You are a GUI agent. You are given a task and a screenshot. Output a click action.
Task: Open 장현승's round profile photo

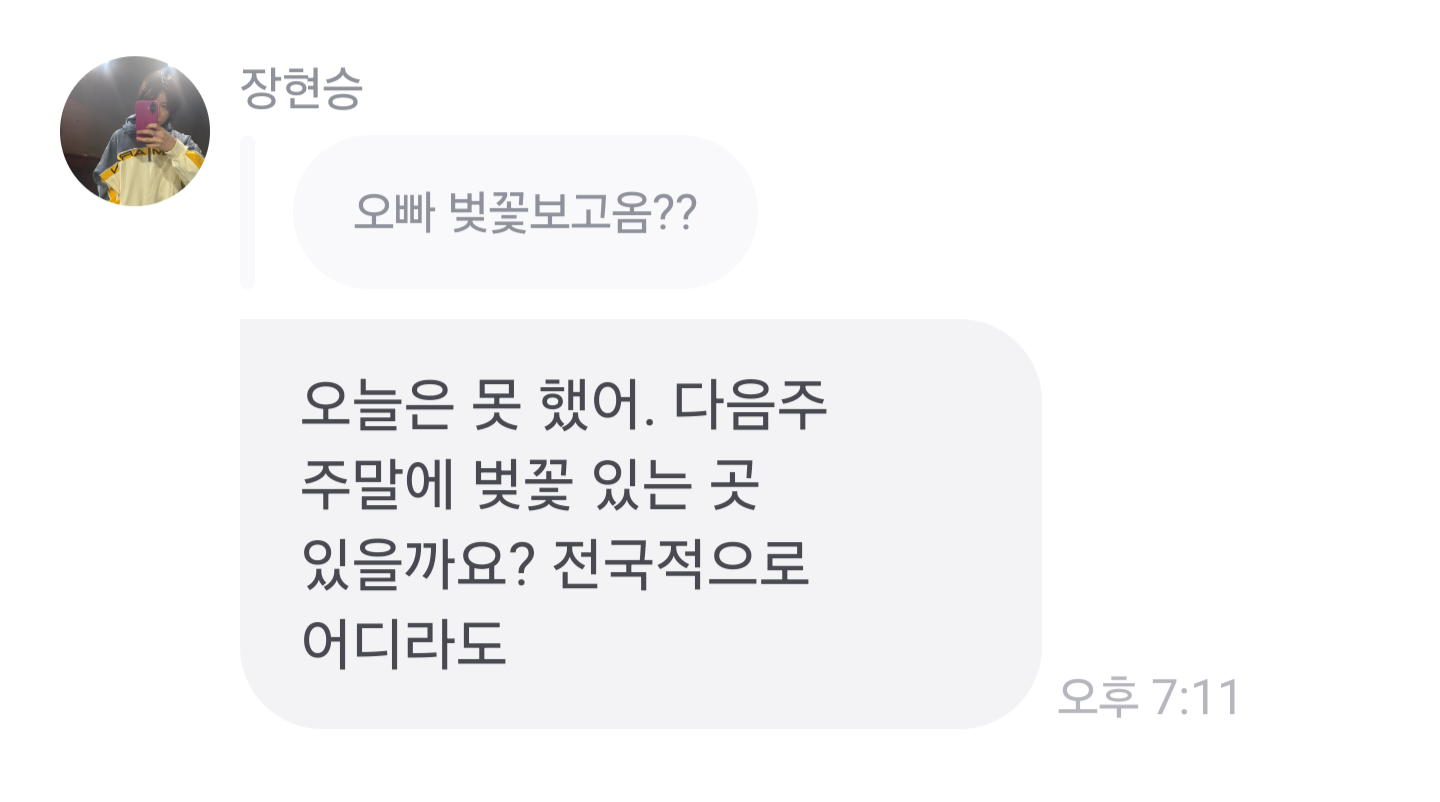(x=135, y=131)
